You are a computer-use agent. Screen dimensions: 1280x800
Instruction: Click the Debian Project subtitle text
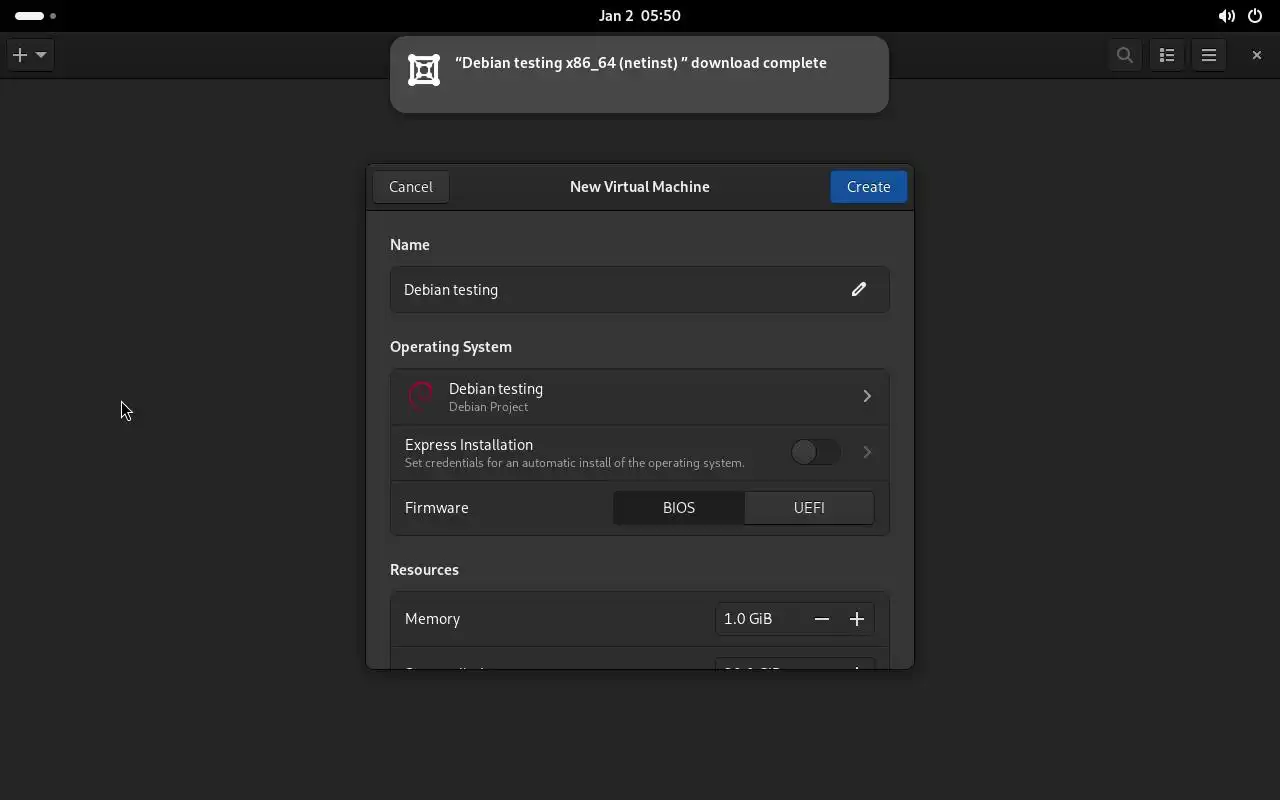[x=489, y=407]
